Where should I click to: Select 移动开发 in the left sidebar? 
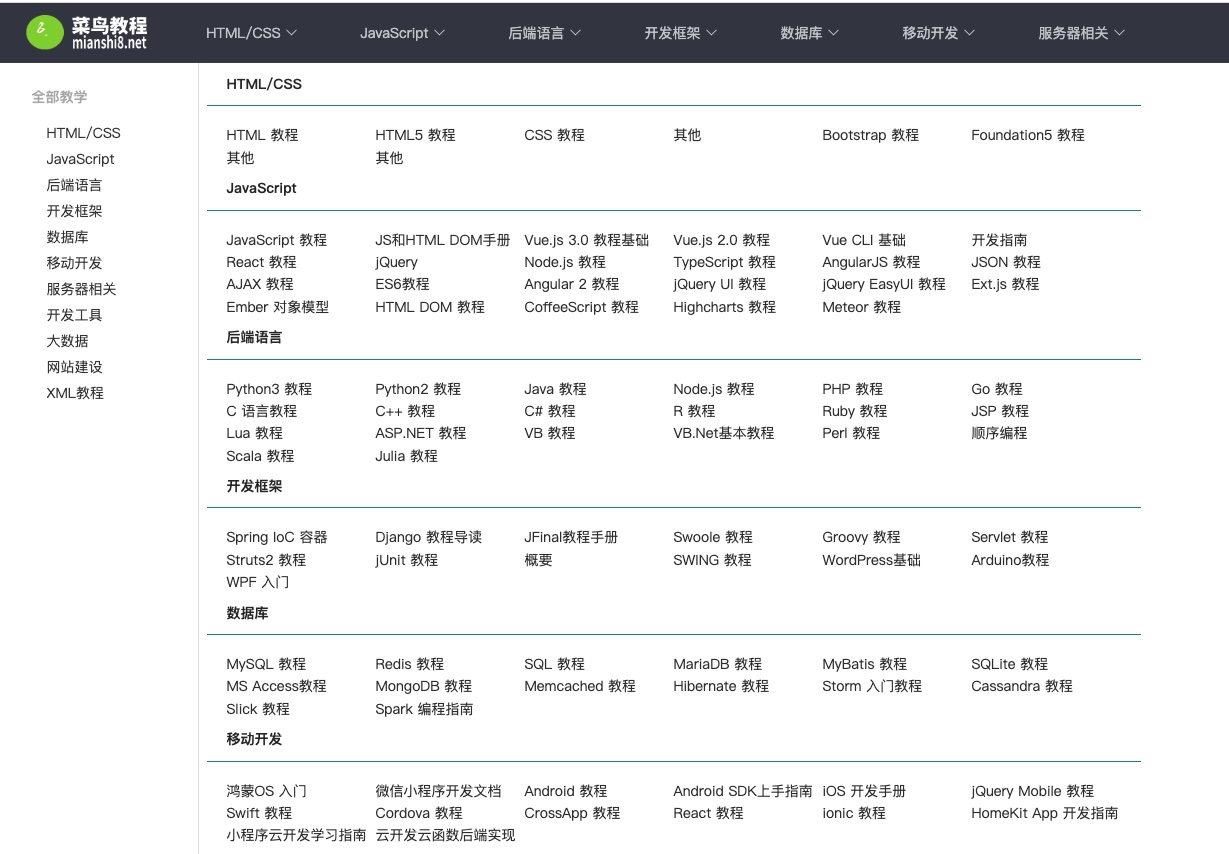74,263
